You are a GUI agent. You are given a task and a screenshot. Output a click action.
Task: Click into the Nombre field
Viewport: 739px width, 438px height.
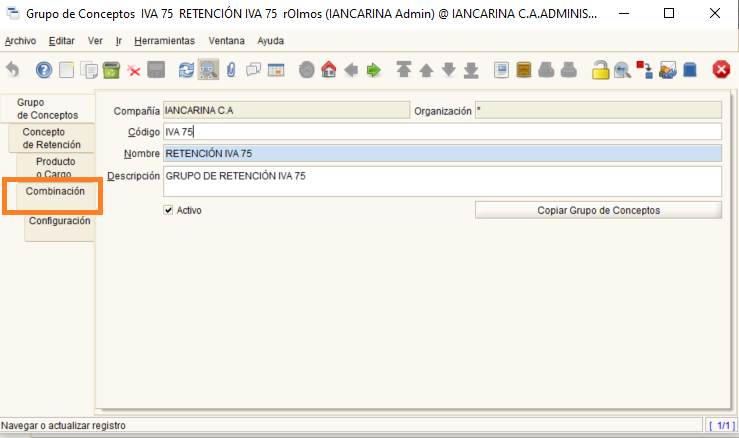pos(442,153)
